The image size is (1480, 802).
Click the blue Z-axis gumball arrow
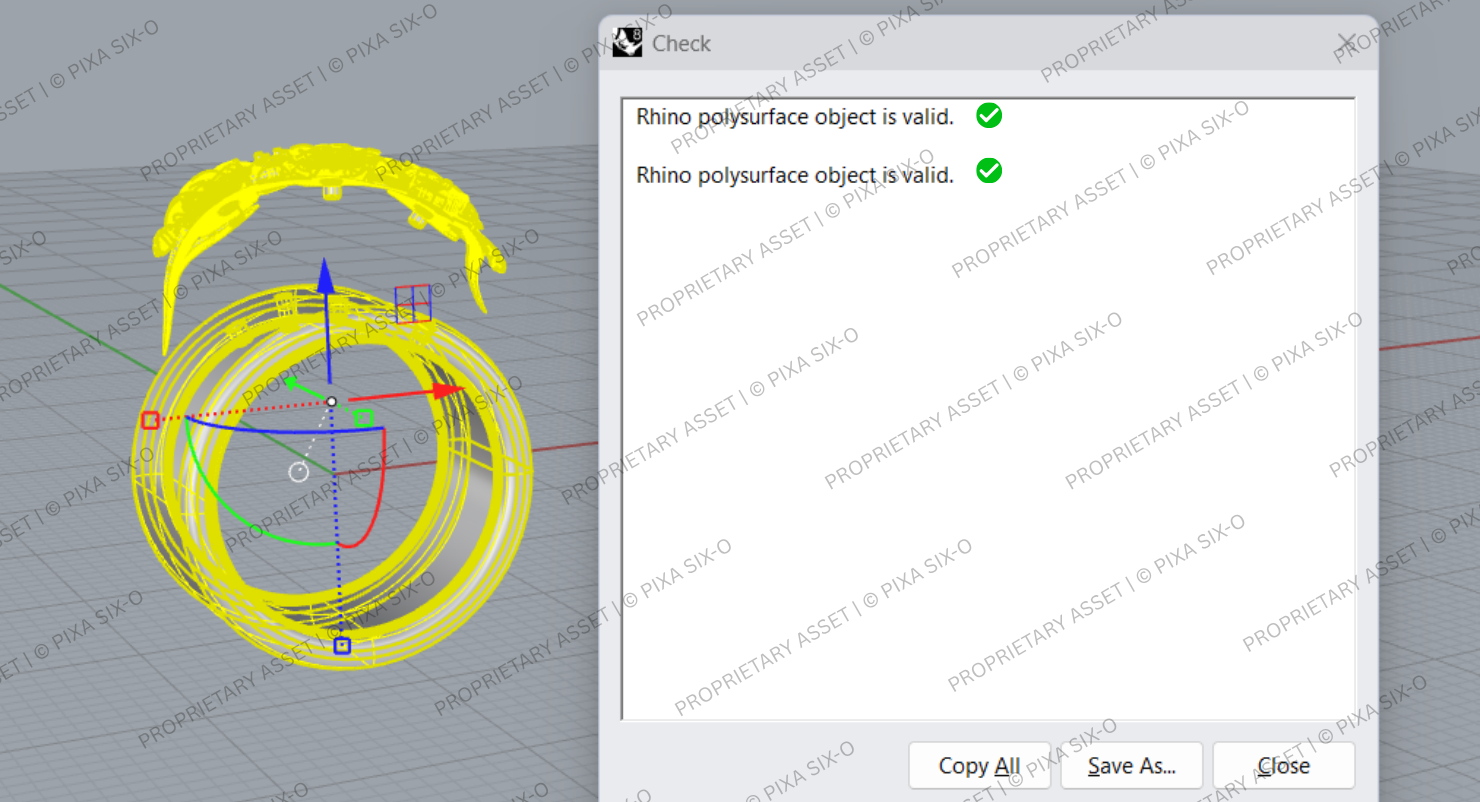pos(325,276)
